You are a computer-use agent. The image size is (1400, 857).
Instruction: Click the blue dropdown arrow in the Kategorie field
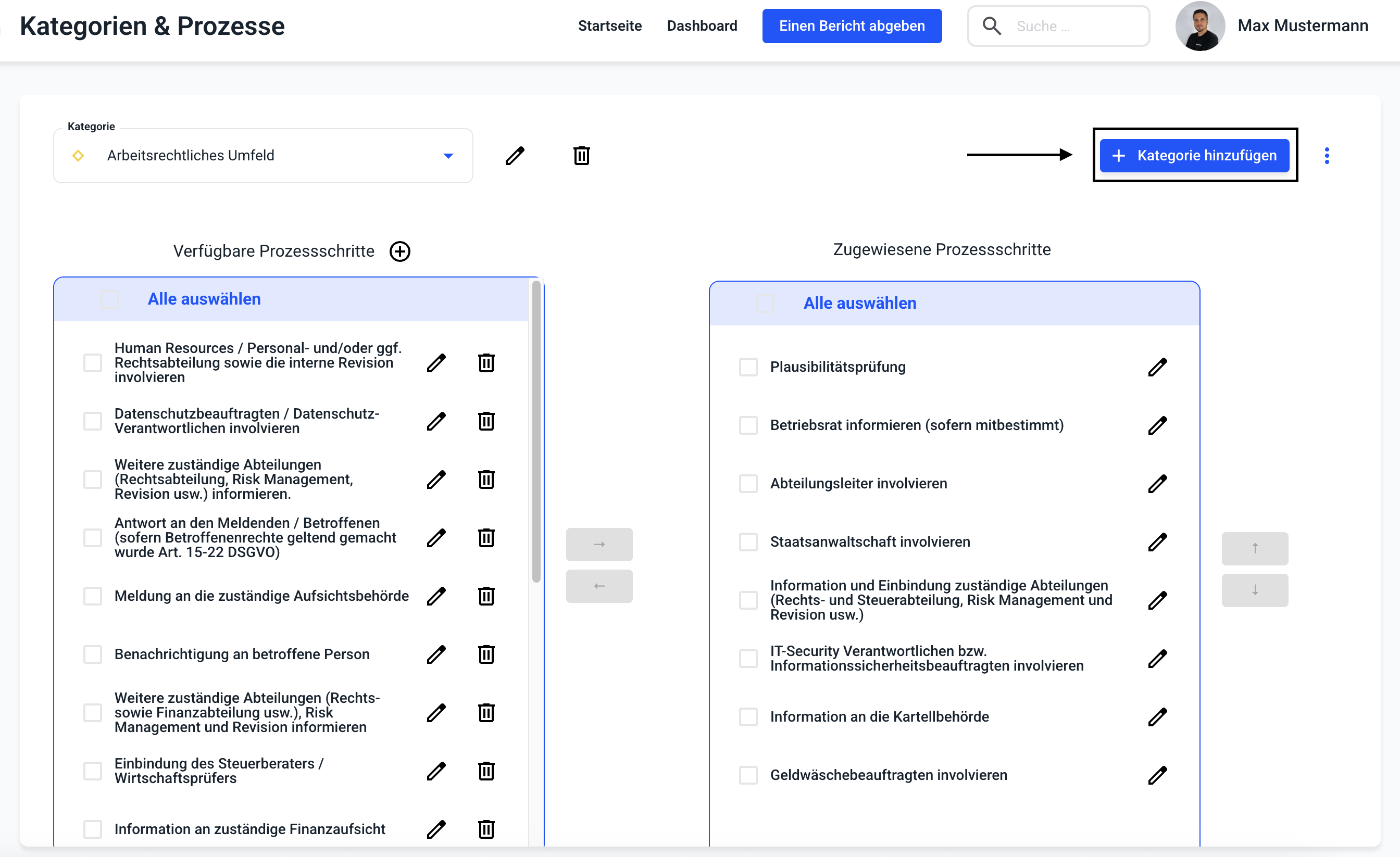coord(448,156)
